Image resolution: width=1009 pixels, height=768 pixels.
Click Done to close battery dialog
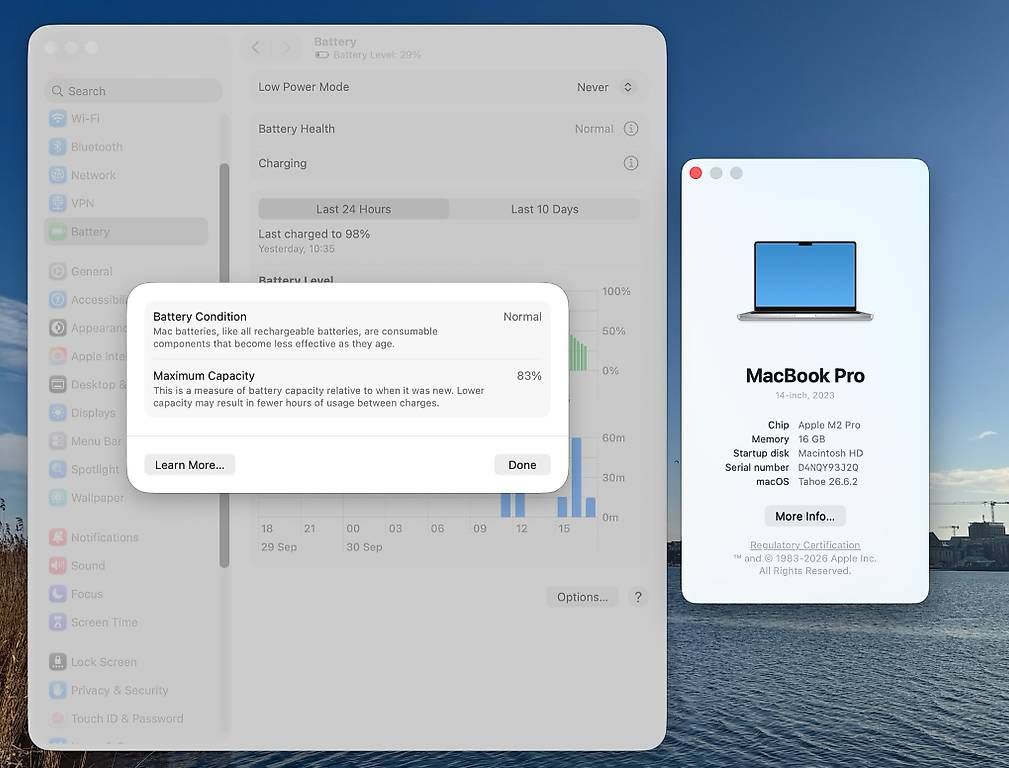522,465
